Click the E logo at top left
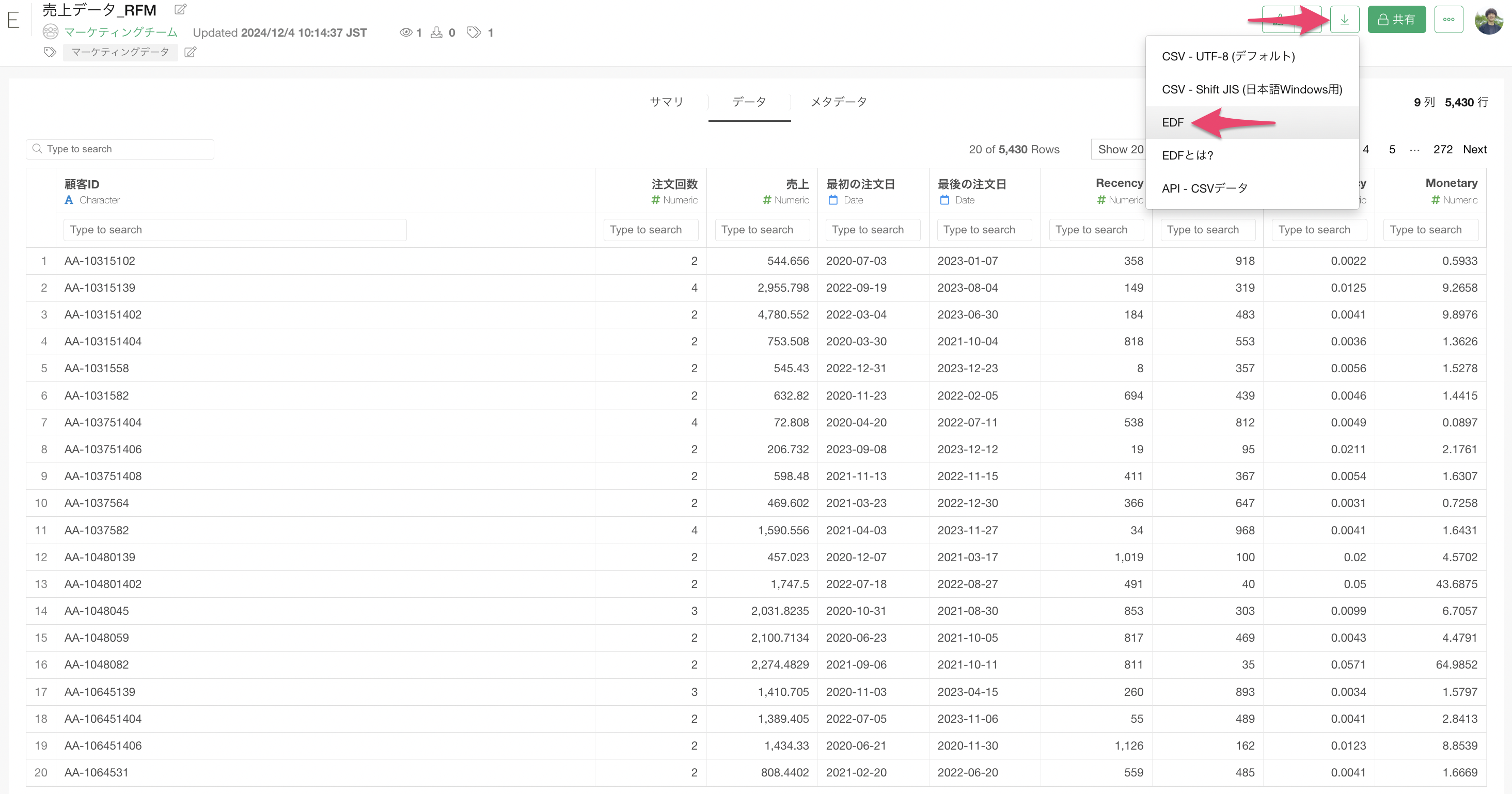This screenshot has width=1512, height=794. click(13, 21)
